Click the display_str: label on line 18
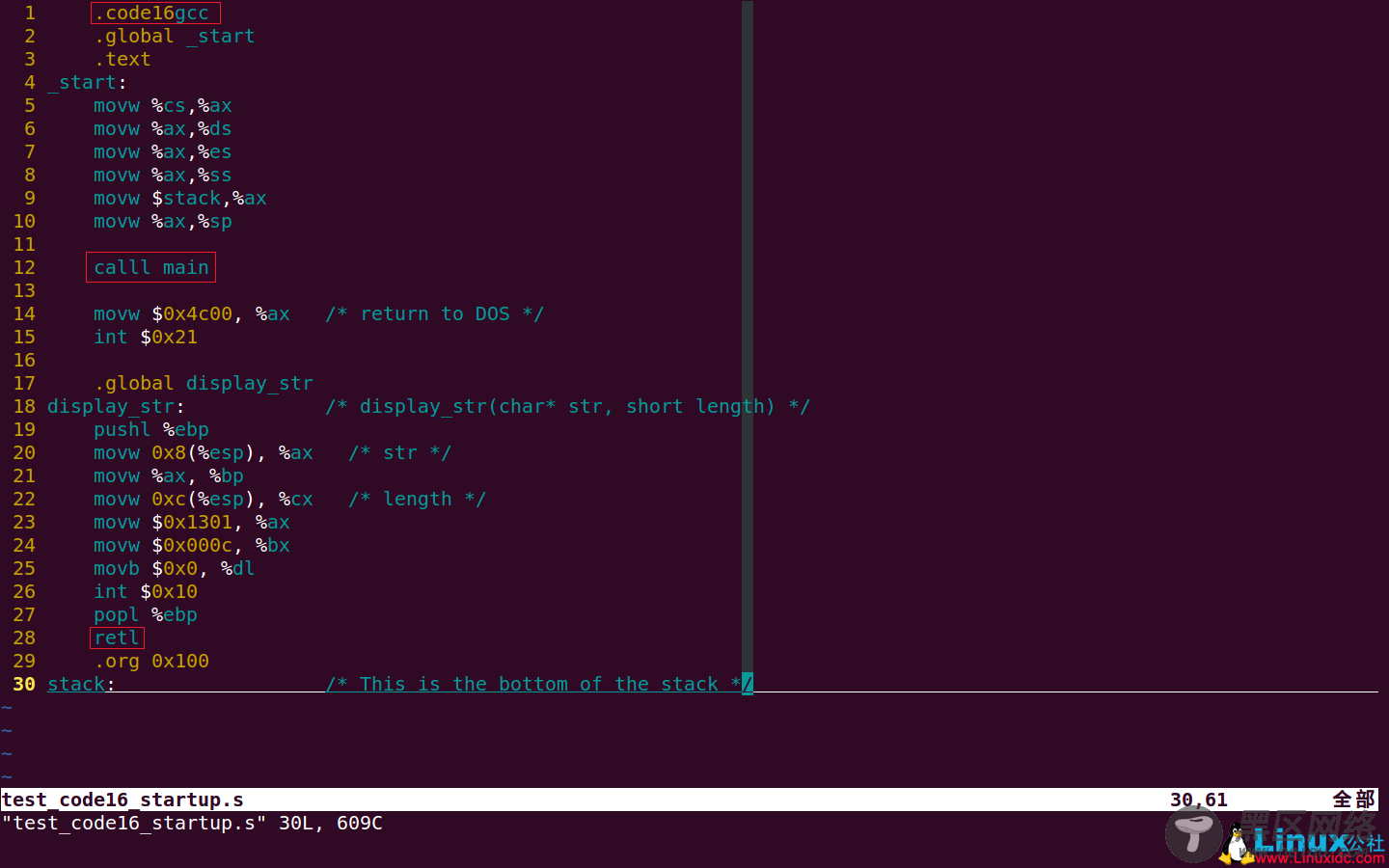 click(116, 406)
